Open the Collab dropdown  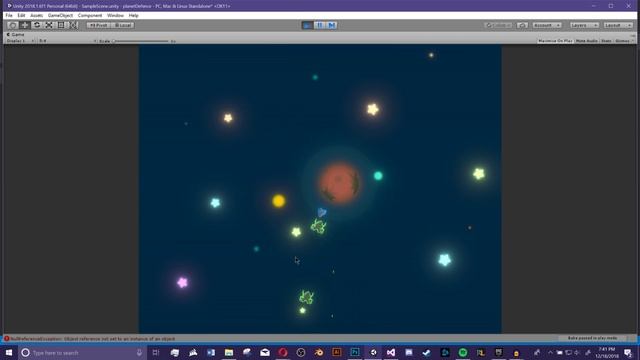pos(498,25)
